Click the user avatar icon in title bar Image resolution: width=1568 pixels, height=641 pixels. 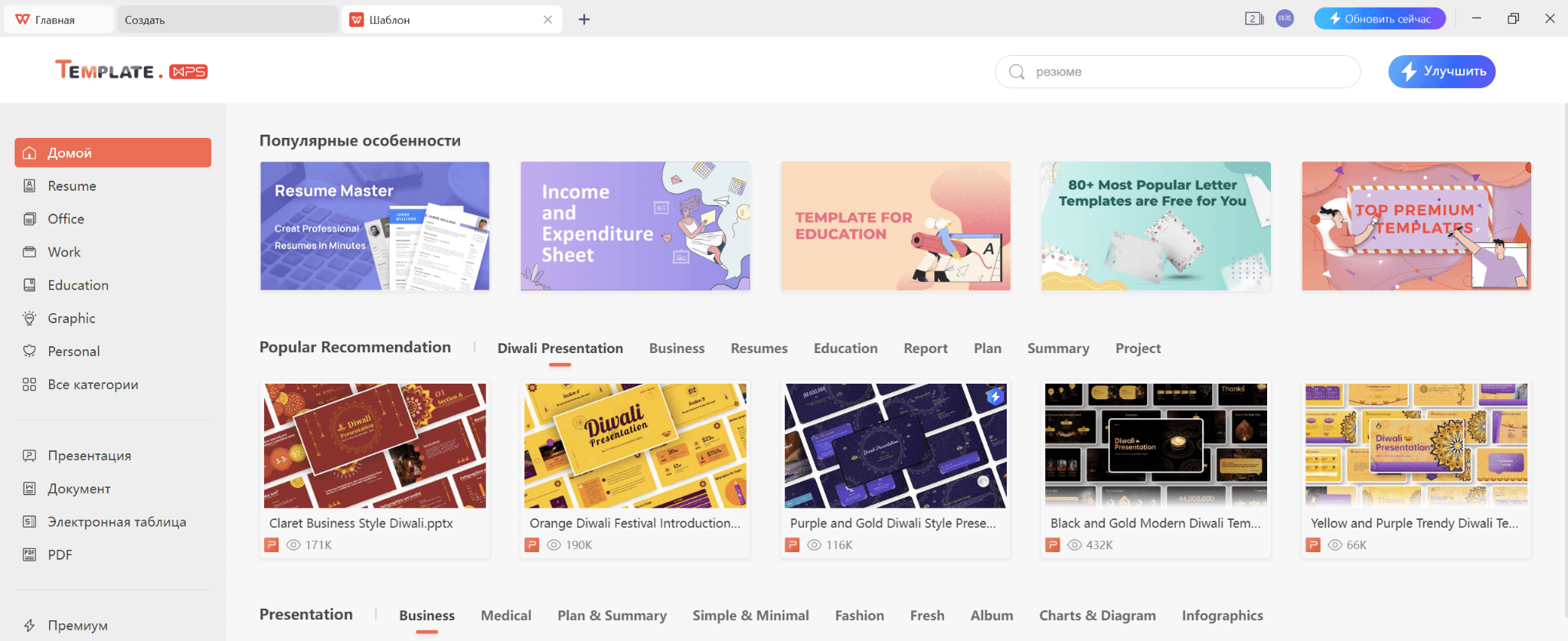[x=1285, y=19]
